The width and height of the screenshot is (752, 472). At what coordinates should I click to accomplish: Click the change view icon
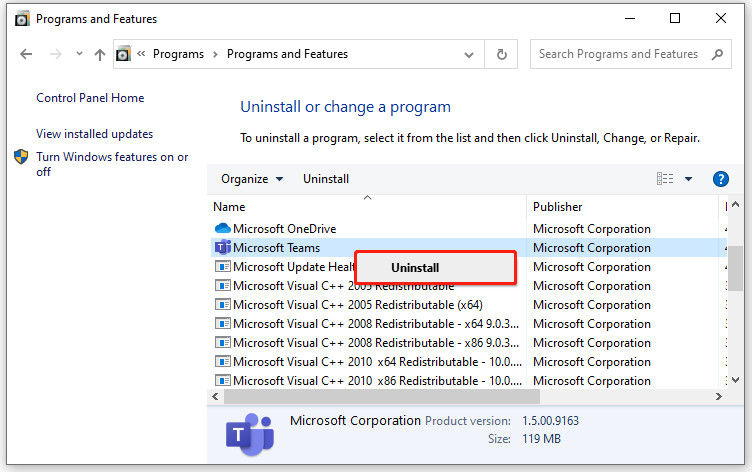click(x=665, y=179)
